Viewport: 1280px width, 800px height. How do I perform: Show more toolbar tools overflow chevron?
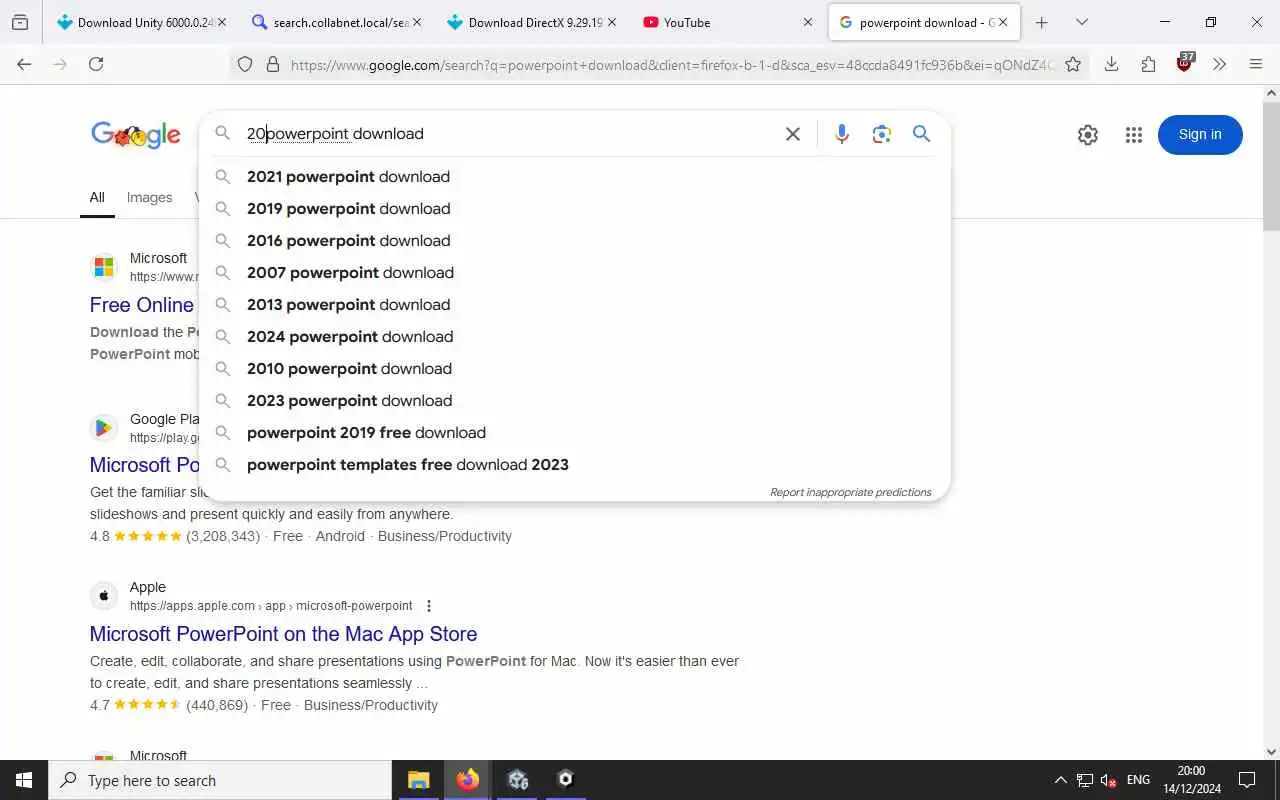1219,64
